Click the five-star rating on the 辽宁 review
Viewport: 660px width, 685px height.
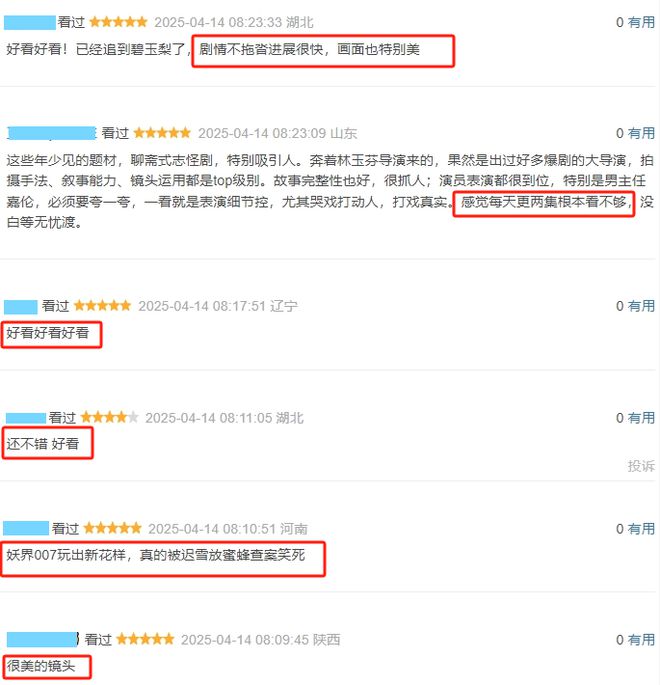pyautogui.click(x=103, y=305)
